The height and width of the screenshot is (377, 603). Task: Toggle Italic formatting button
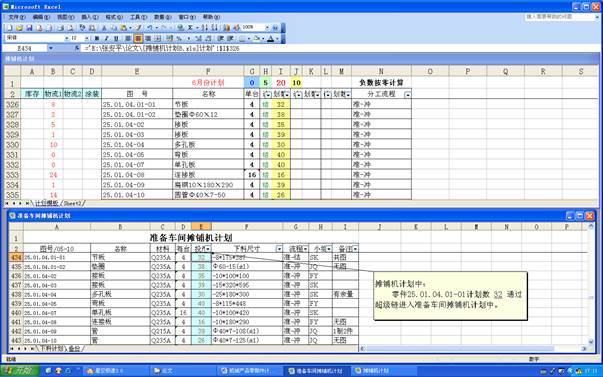click(107, 38)
